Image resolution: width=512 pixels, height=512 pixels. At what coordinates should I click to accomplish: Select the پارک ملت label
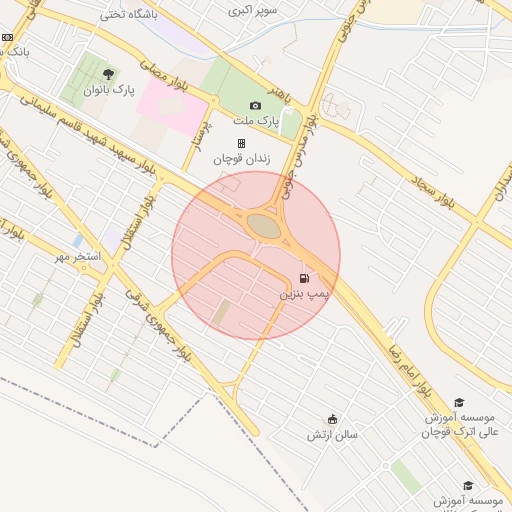[x=256, y=121]
